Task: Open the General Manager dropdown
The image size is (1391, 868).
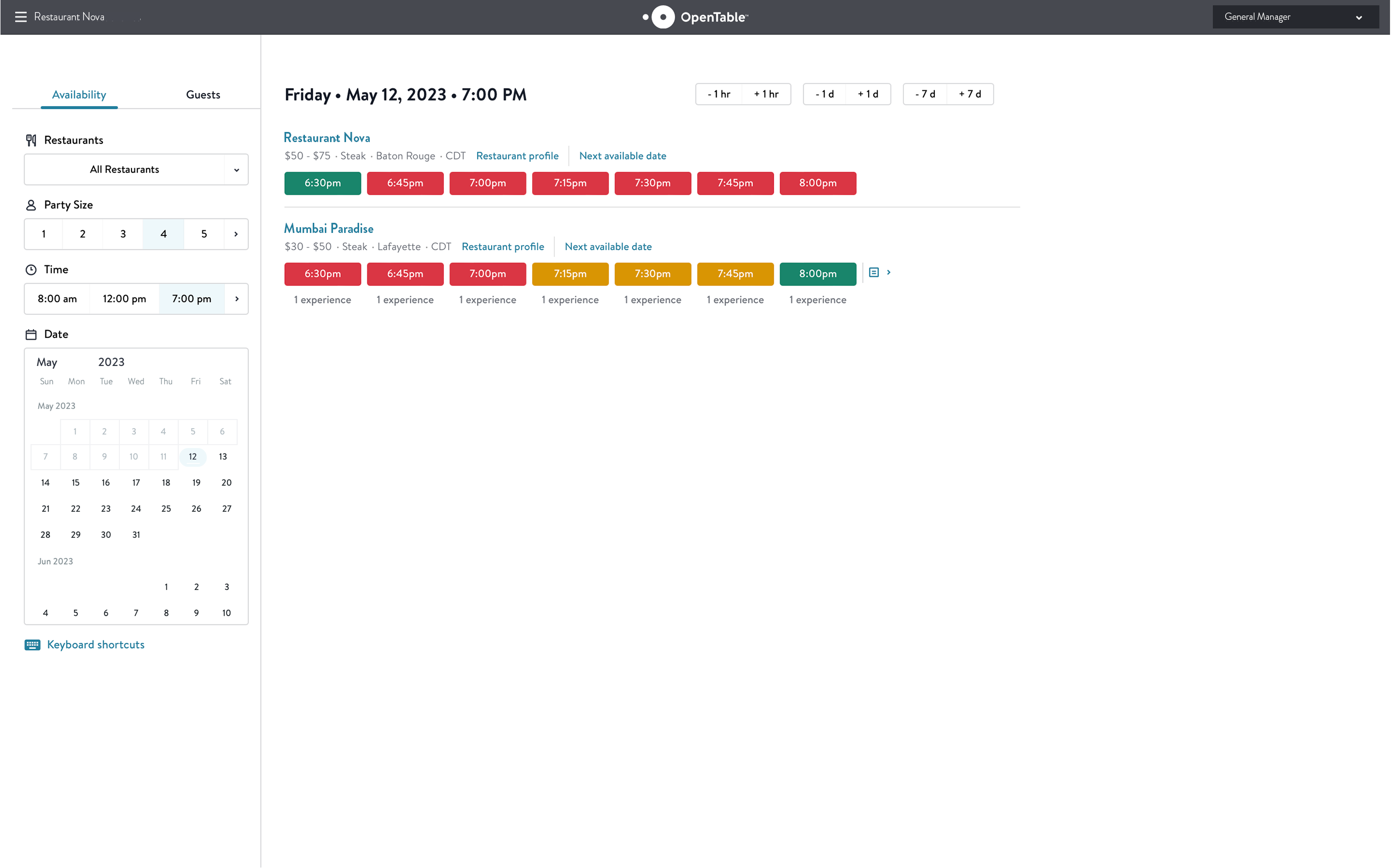Action: point(1295,16)
